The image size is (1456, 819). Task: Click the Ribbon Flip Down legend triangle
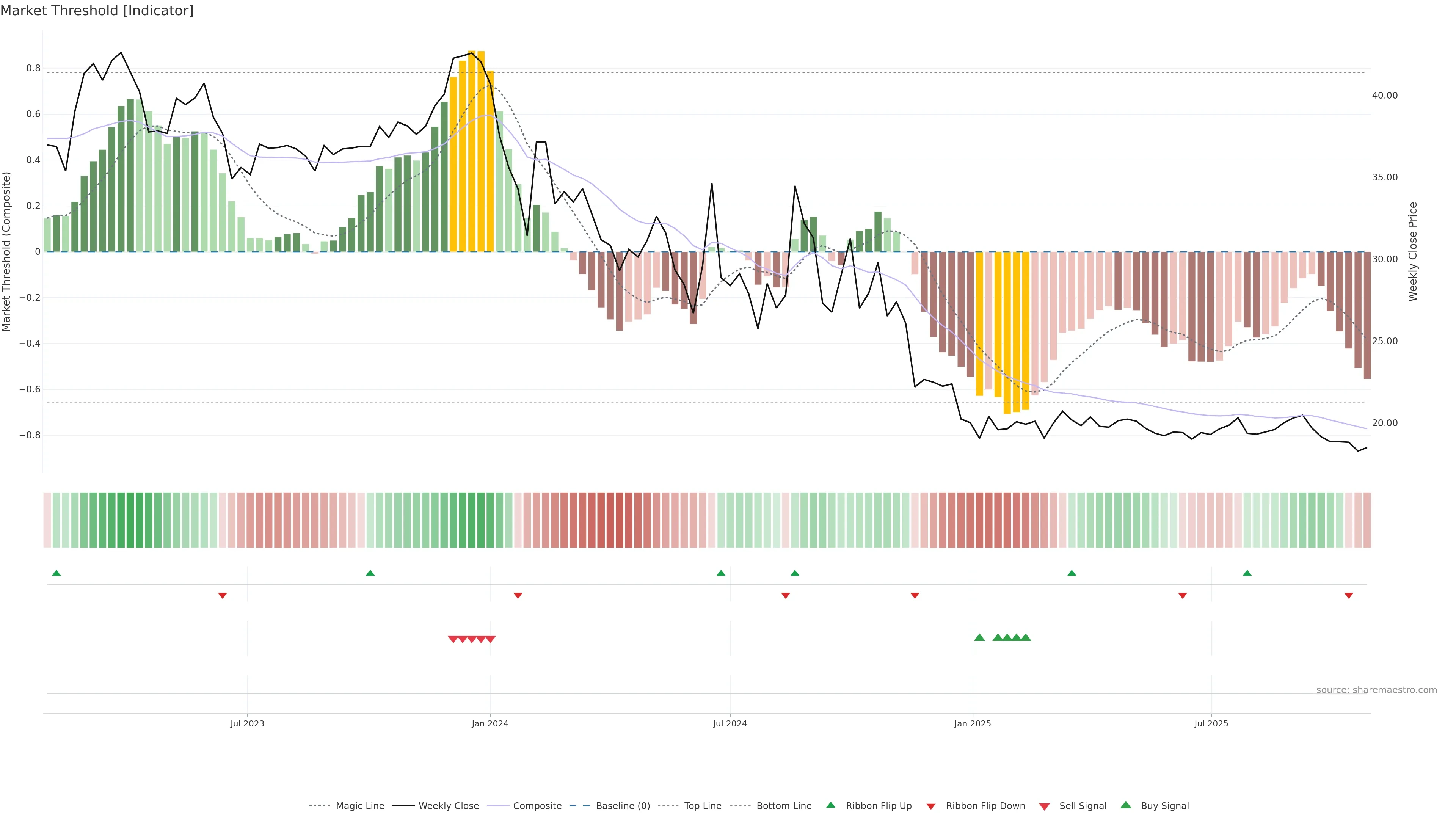coord(931,806)
